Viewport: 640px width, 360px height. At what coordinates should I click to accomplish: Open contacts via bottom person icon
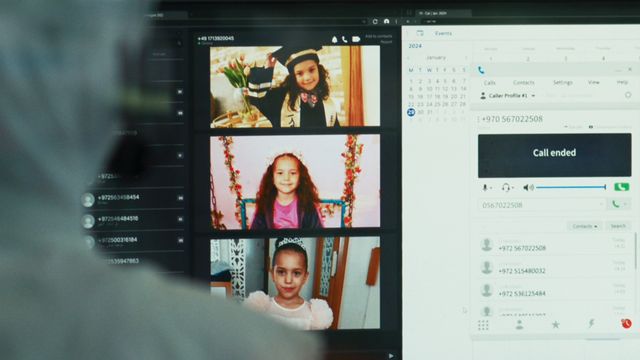coord(520,325)
